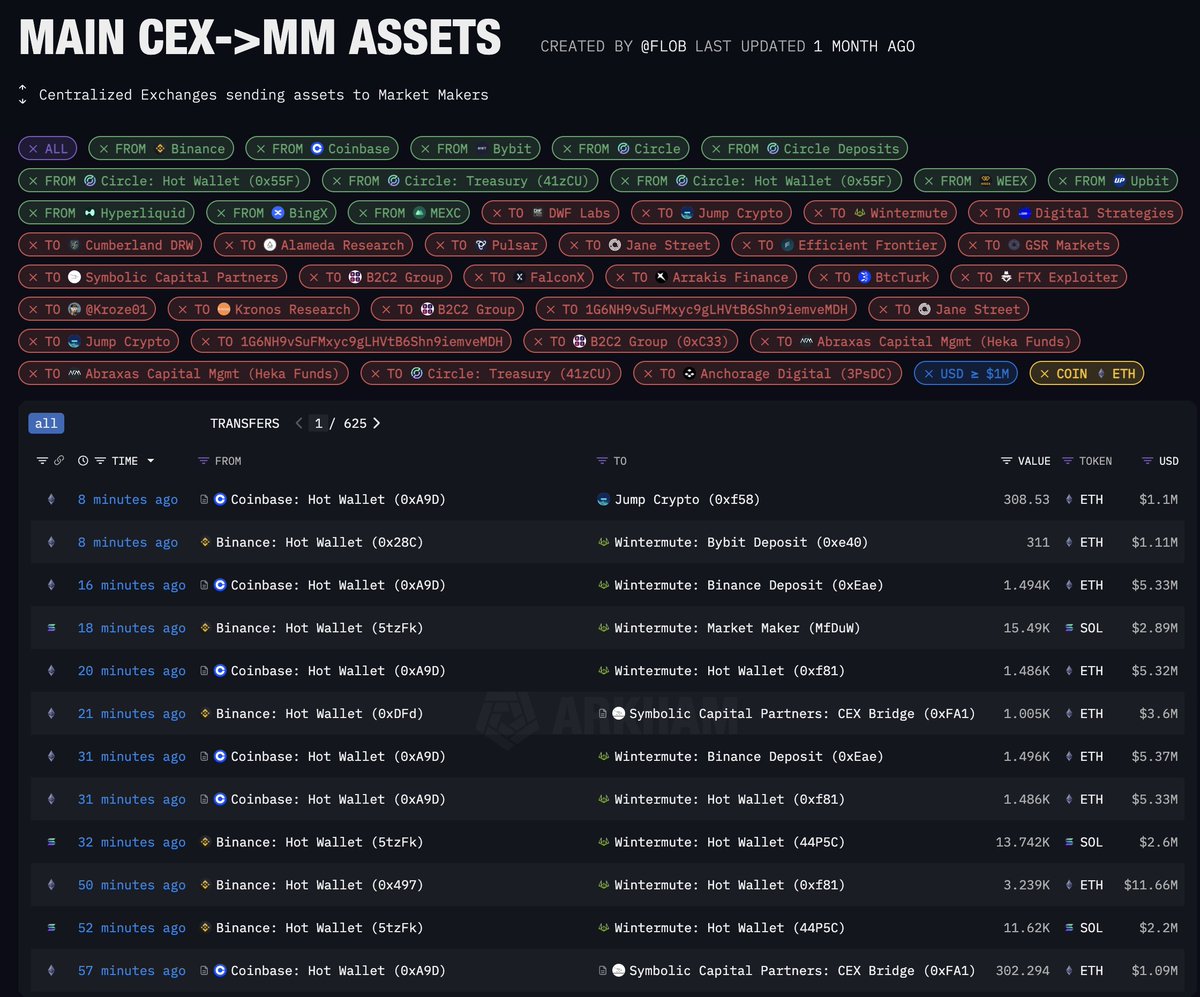This screenshot has width=1200, height=997.
Task: Open the @FLOB creator profile link
Action: [665, 46]
